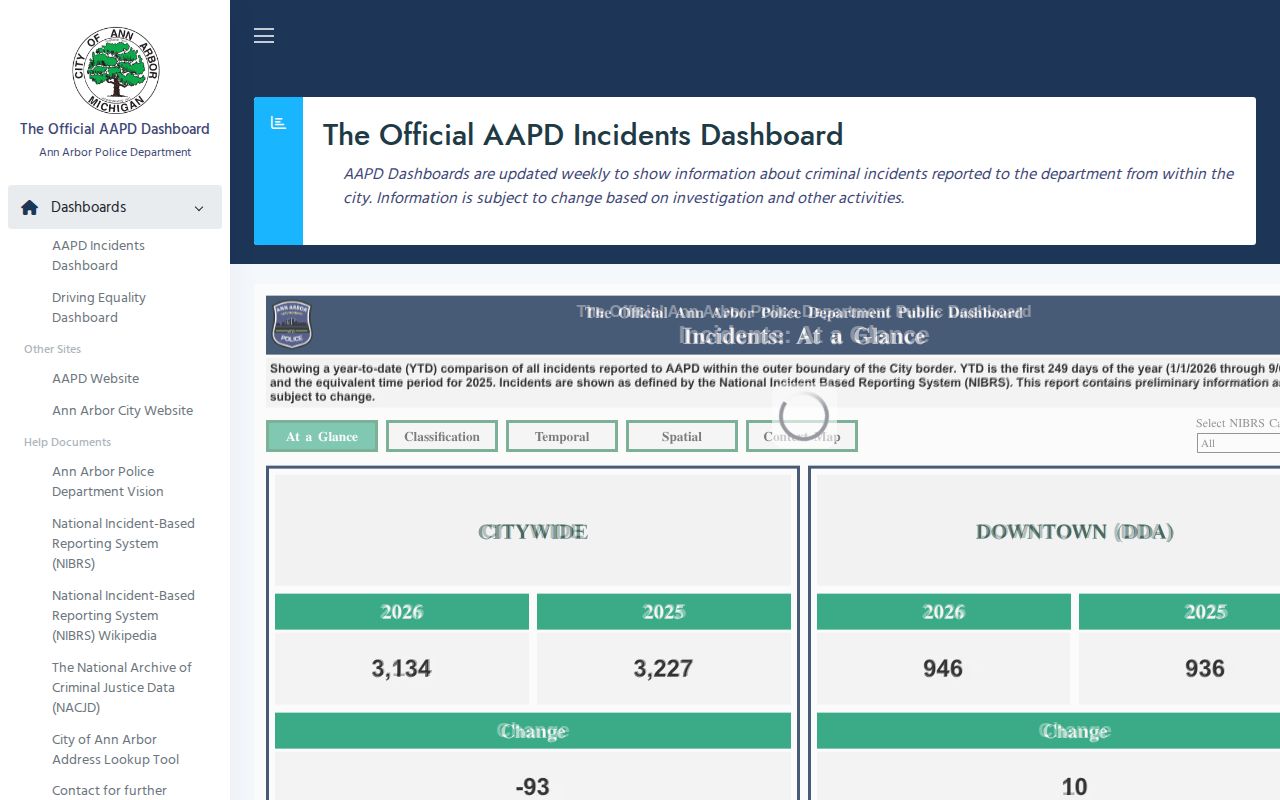Viewport: 1280px width, 800px height.
Task: Visit the Ann Arbor City Website link
Action: click(x=122, y=410)
